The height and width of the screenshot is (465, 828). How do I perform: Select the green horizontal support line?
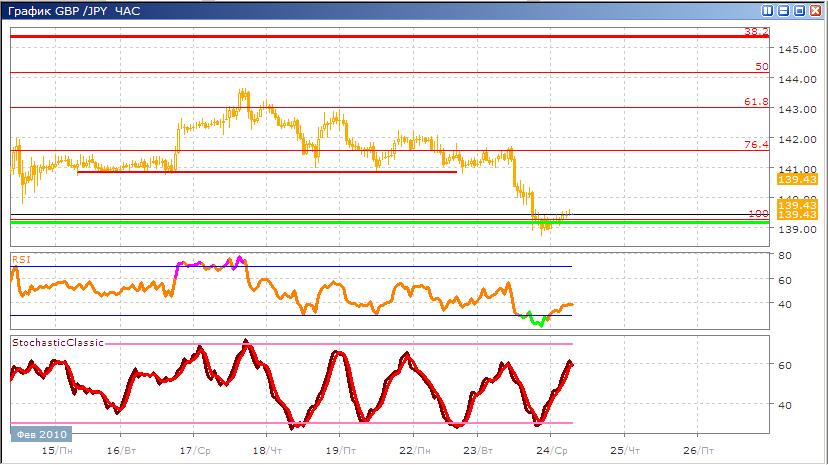(x=300, y=222)
